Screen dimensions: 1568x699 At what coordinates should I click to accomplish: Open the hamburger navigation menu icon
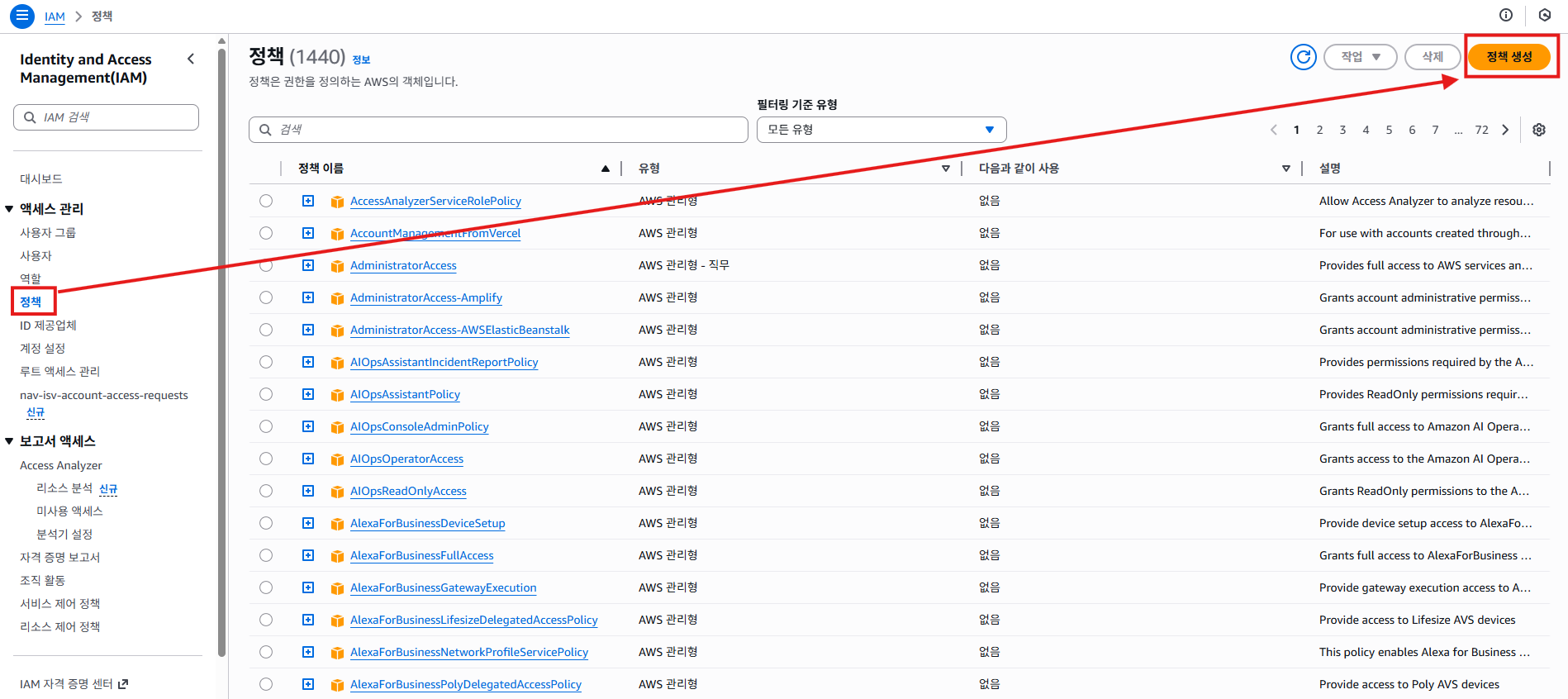point(21,16)
